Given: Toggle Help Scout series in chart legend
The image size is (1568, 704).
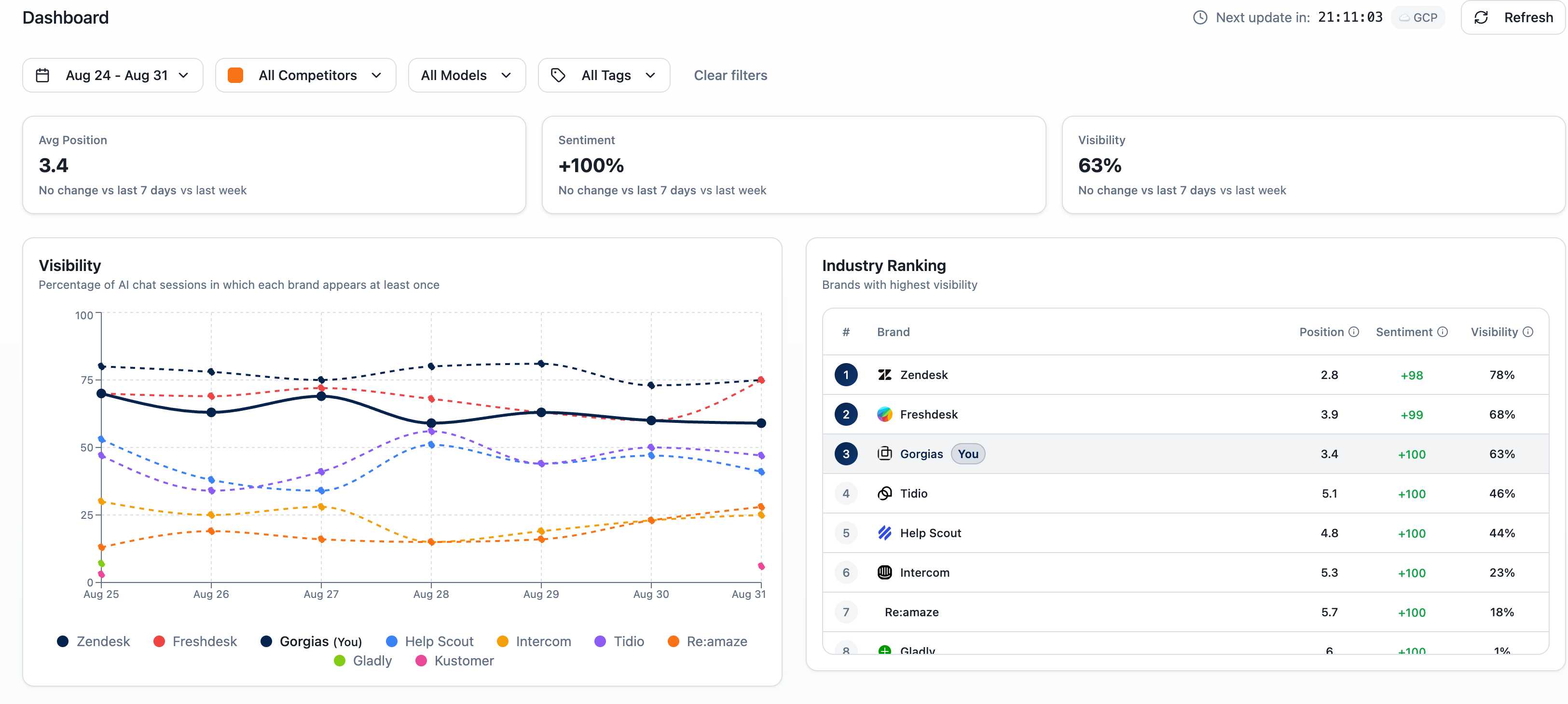Looking at the screenshot, I should (429, 641).
